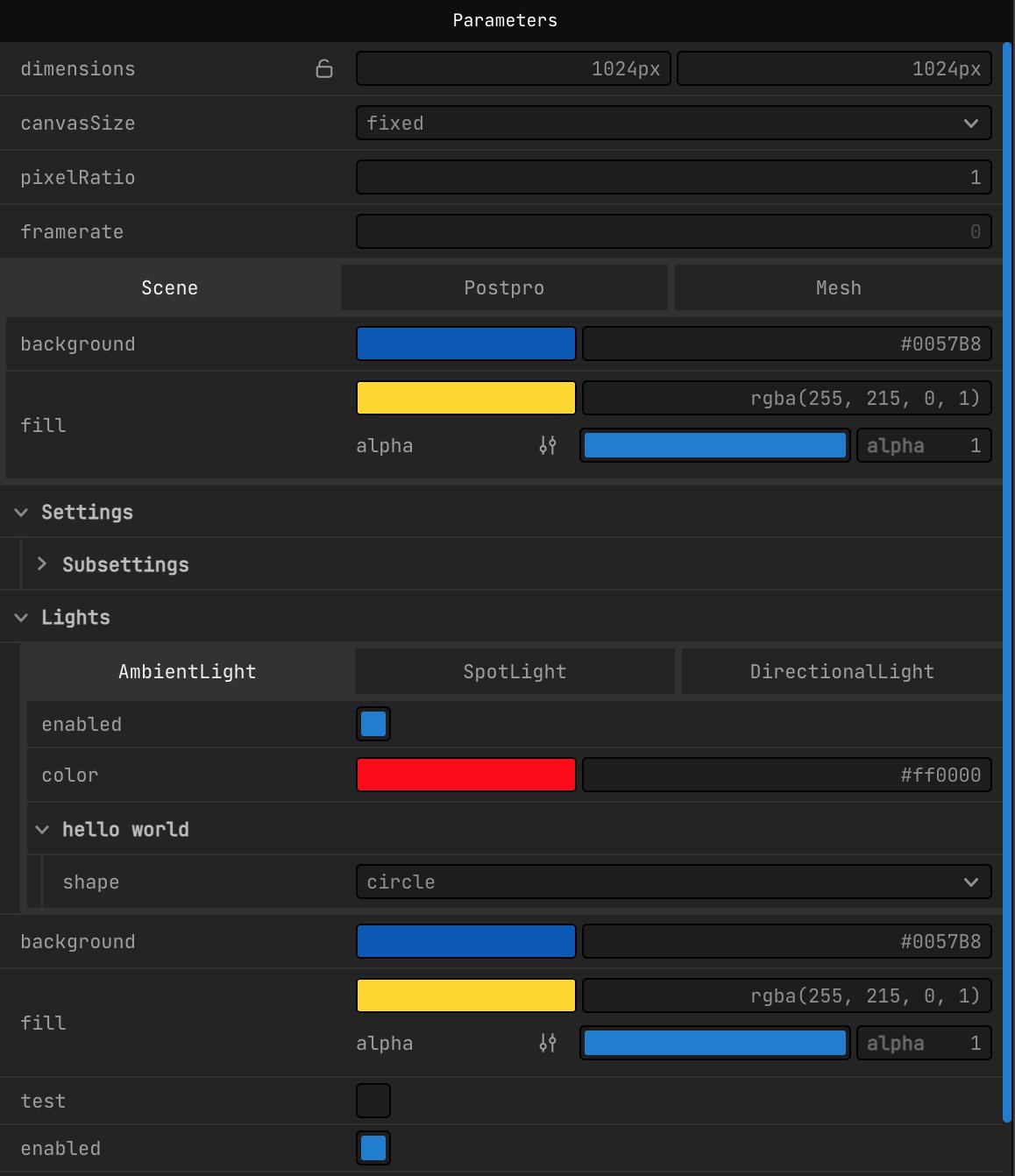Open the bottom fill yellow color swatch
The image size is (1015, 1176).
(x=466, y=995)
